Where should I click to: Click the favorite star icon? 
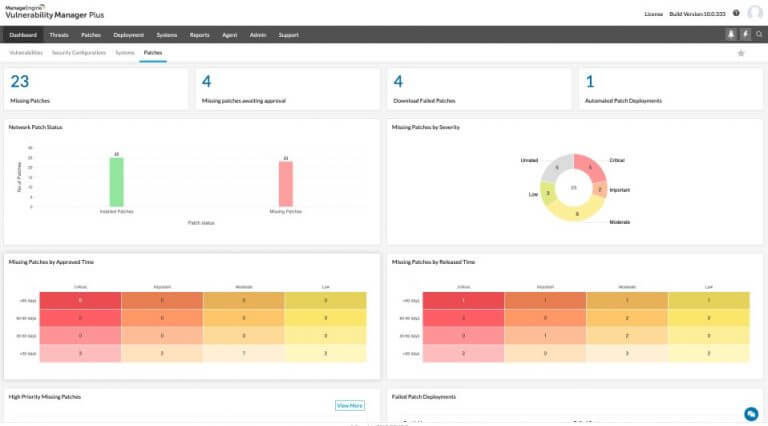coord(740,52)
